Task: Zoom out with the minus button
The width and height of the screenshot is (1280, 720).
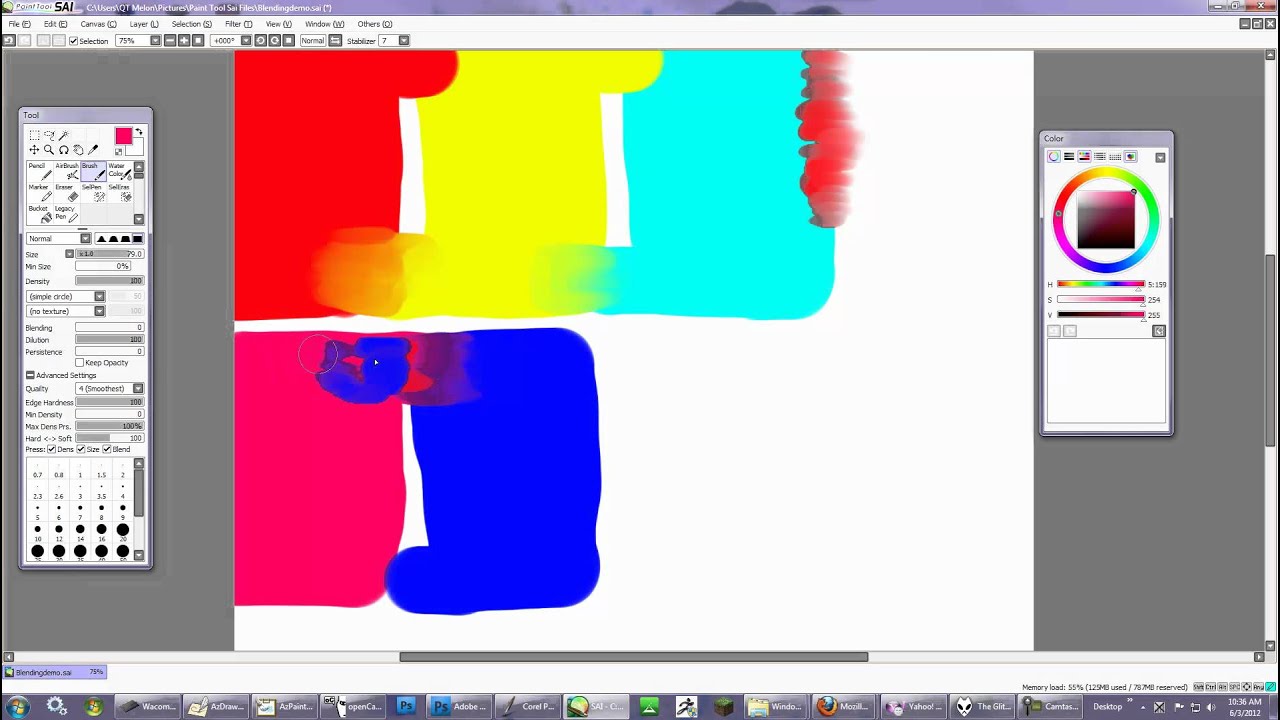Action: (x=170, y=41)
